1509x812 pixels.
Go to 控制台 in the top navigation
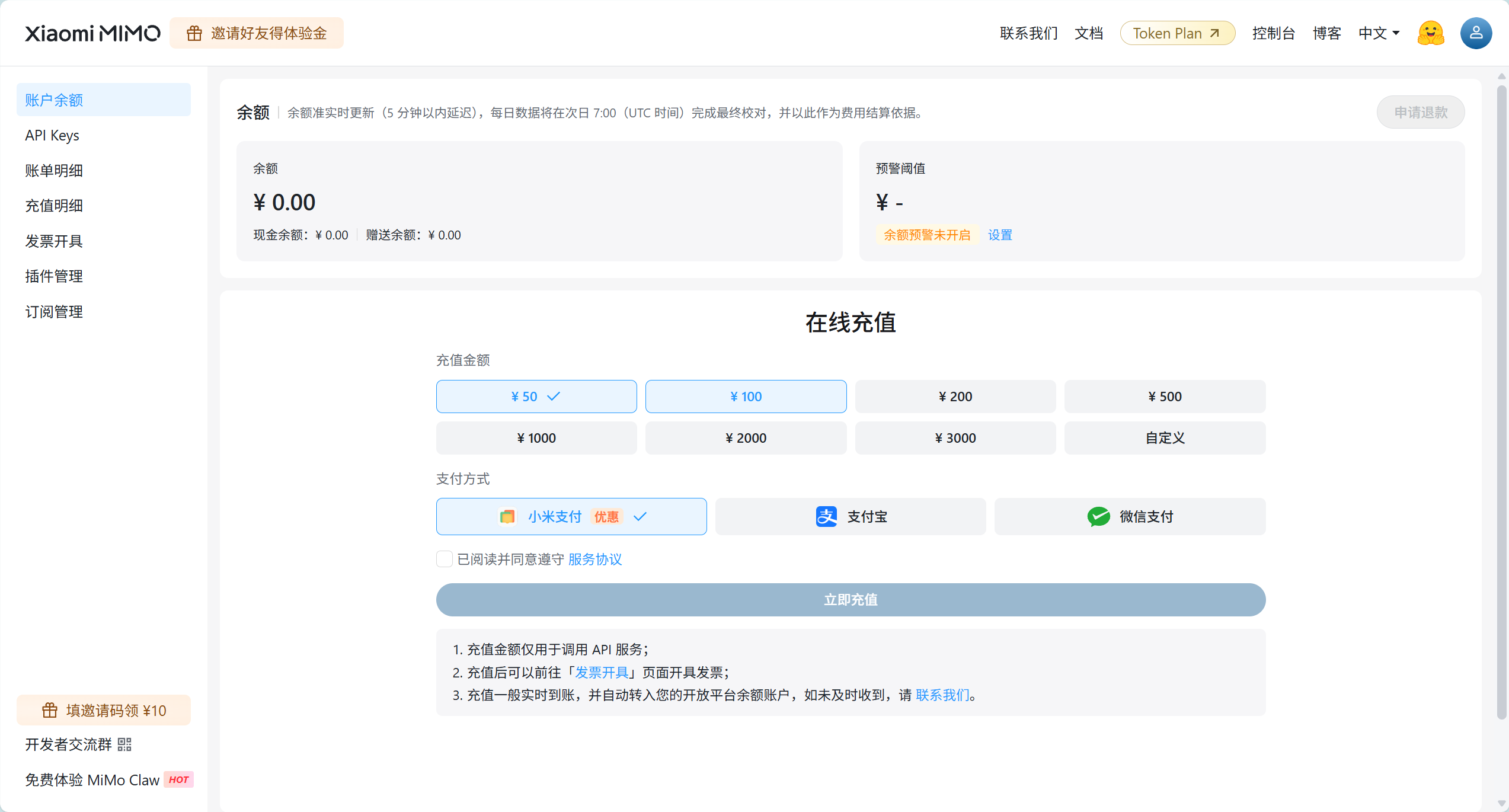pos(1274,33)
